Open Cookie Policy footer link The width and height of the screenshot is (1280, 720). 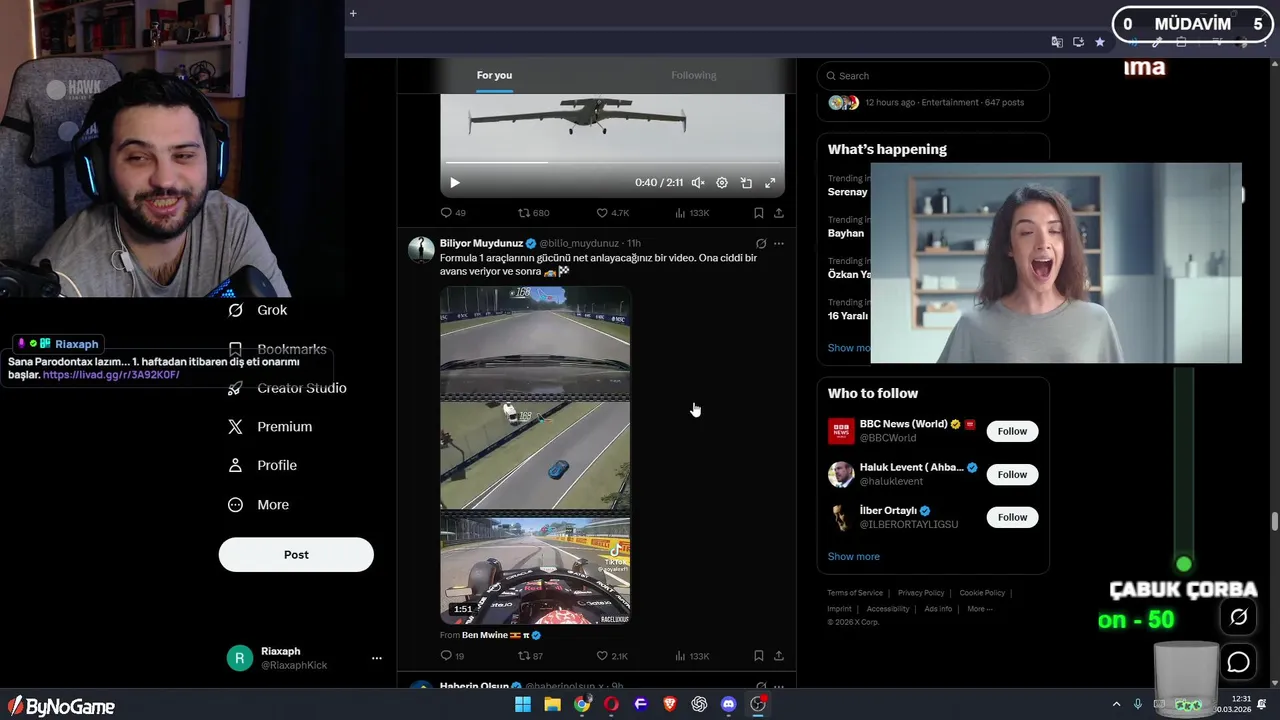[x=982, y=593]
